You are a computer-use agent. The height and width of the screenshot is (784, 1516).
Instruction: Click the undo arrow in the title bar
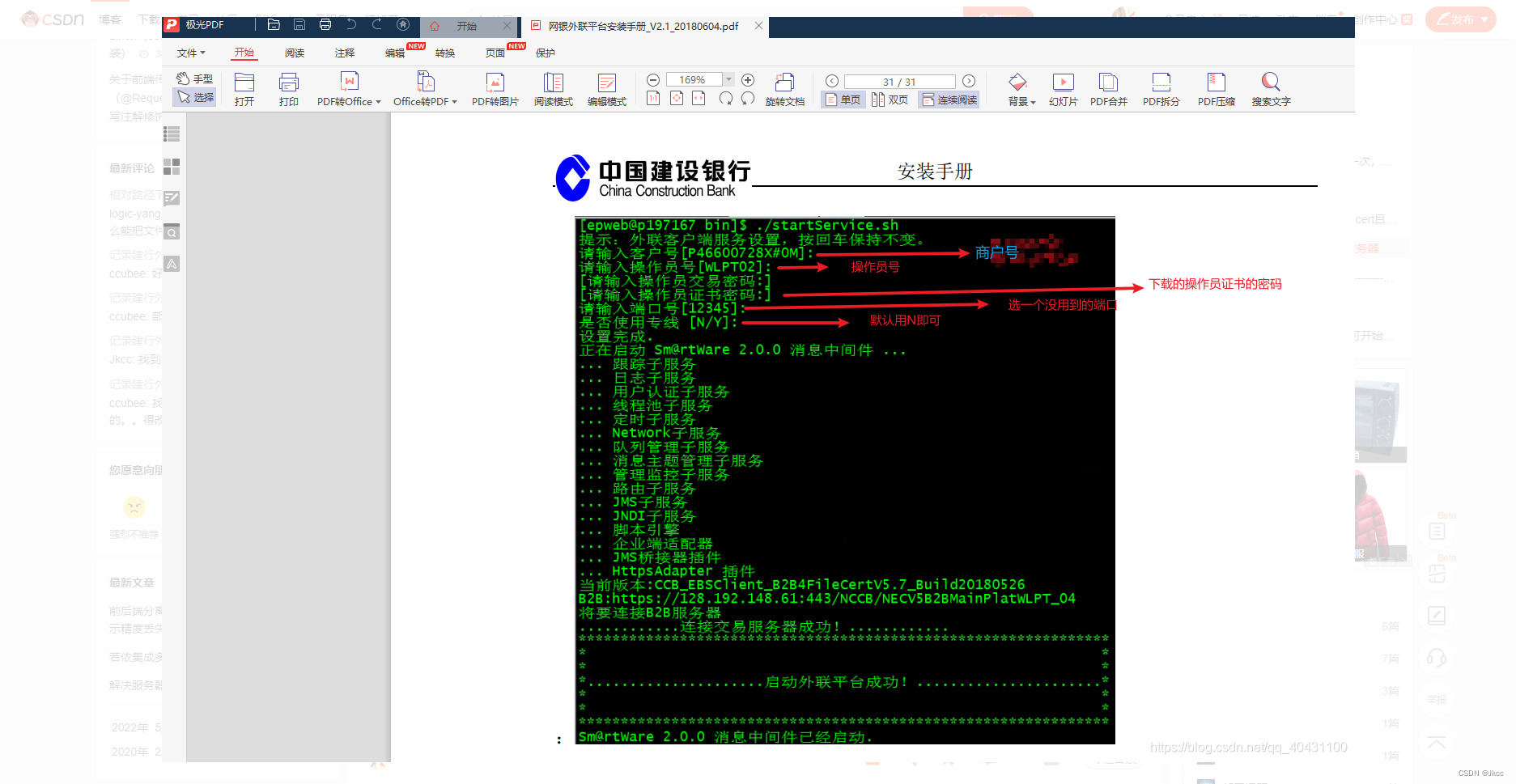[351, 25]
